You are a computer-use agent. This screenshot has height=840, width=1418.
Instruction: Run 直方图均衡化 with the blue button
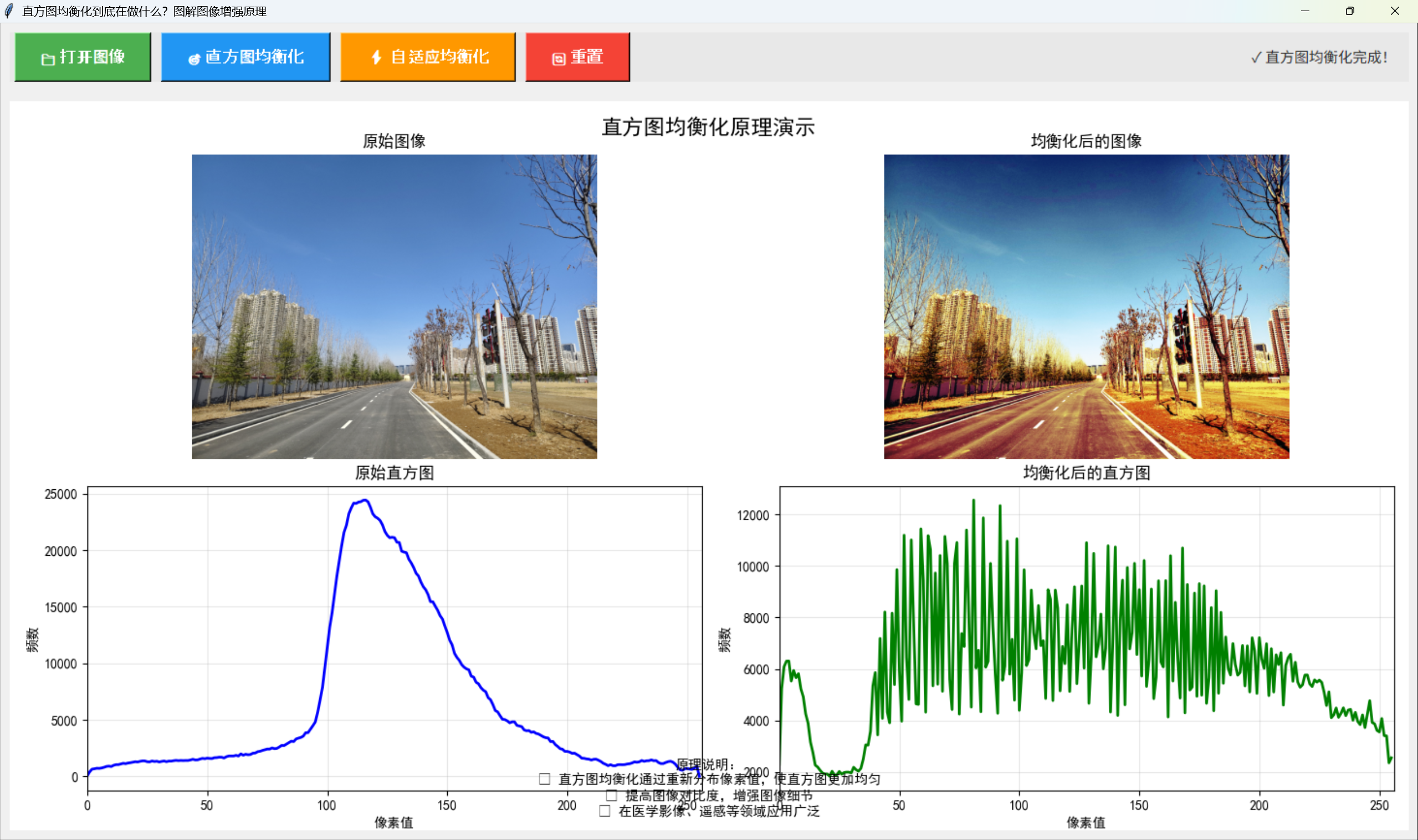(x=245, y=57)
